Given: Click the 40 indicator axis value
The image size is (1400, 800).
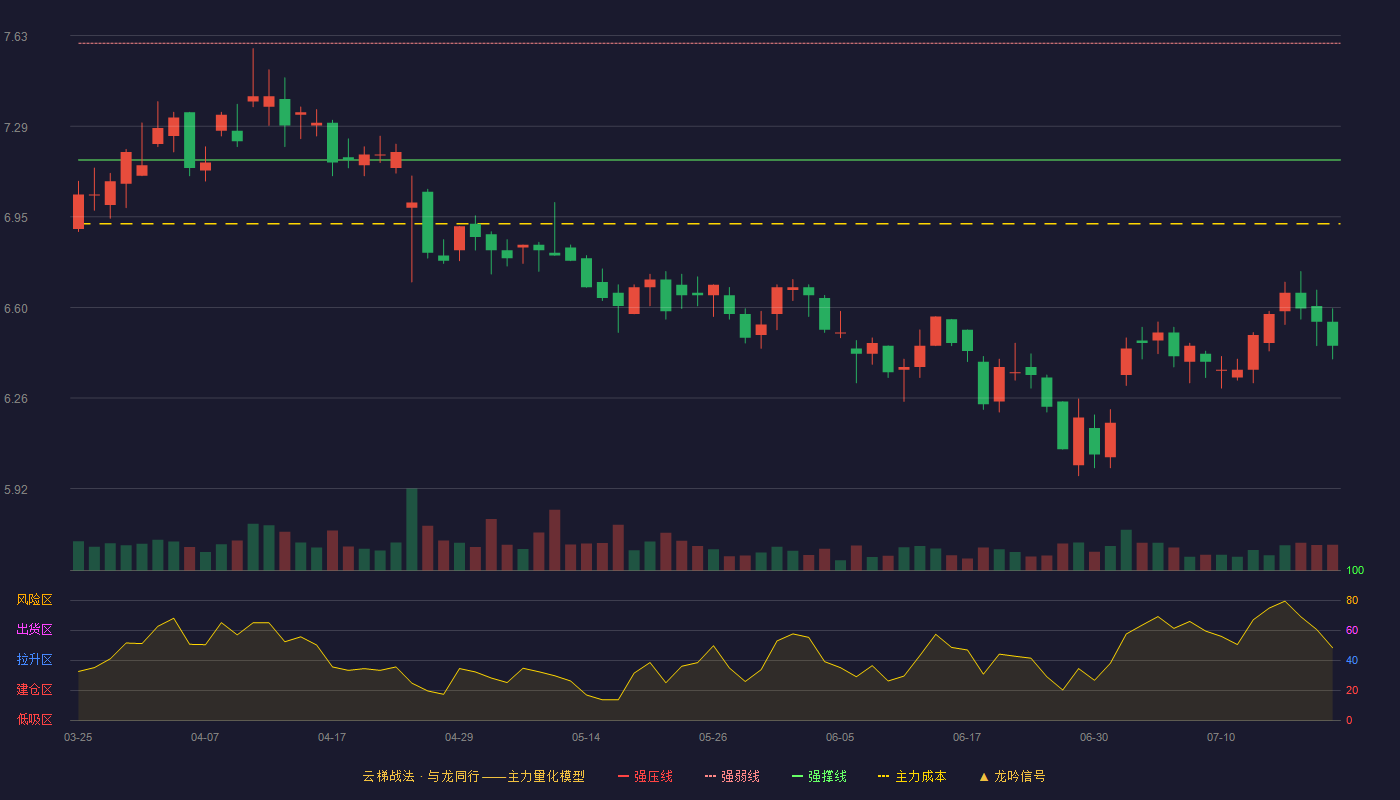Looking at the screenshot, I should [1352, 660].
